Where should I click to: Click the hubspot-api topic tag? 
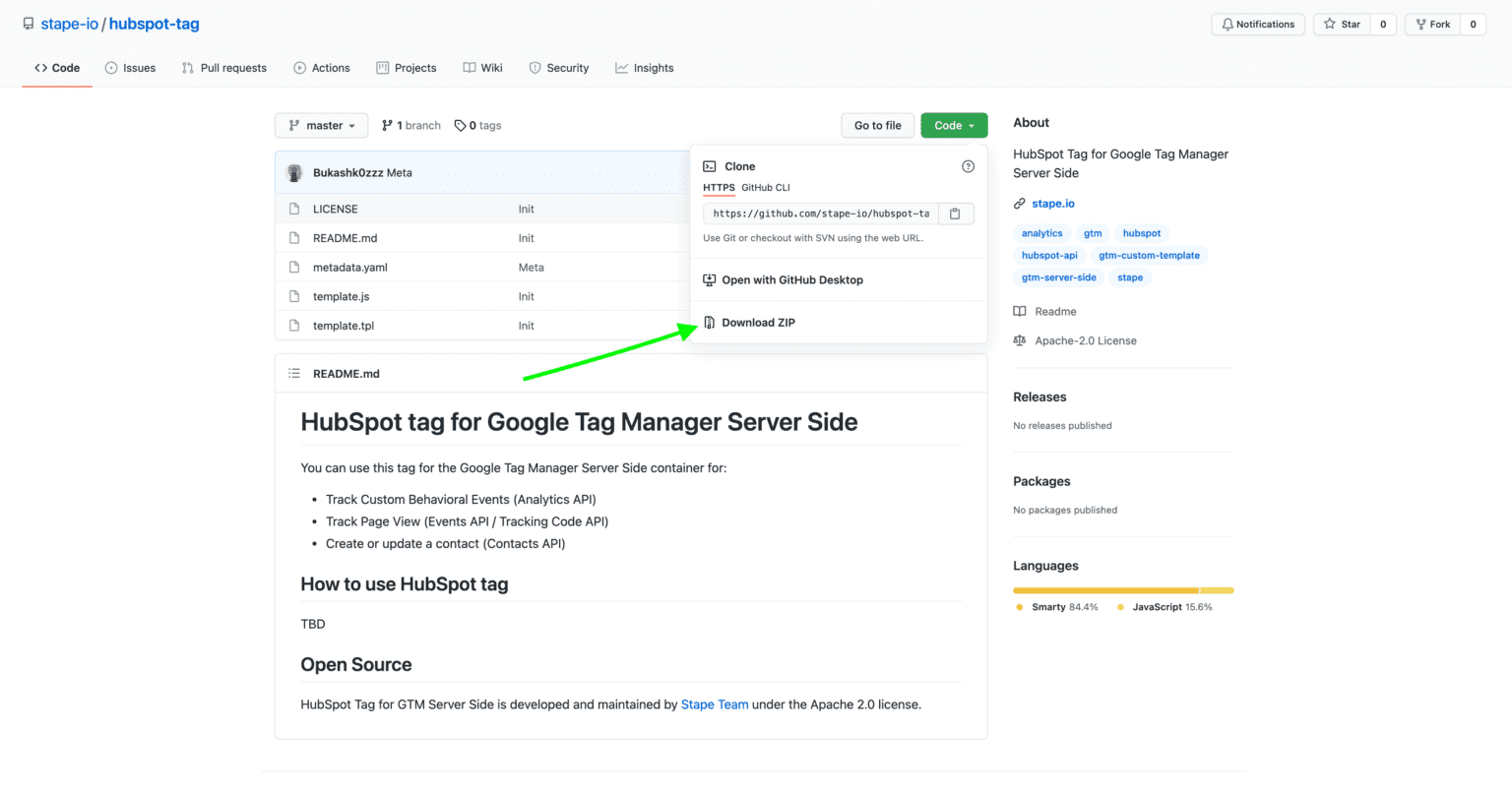click(x=1049, y=255)
